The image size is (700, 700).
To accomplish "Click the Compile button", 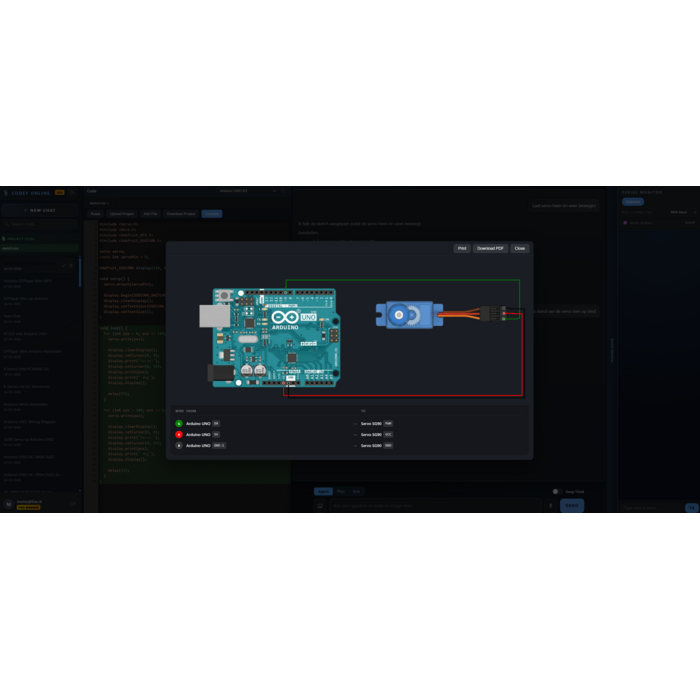I will coord(211,214).
